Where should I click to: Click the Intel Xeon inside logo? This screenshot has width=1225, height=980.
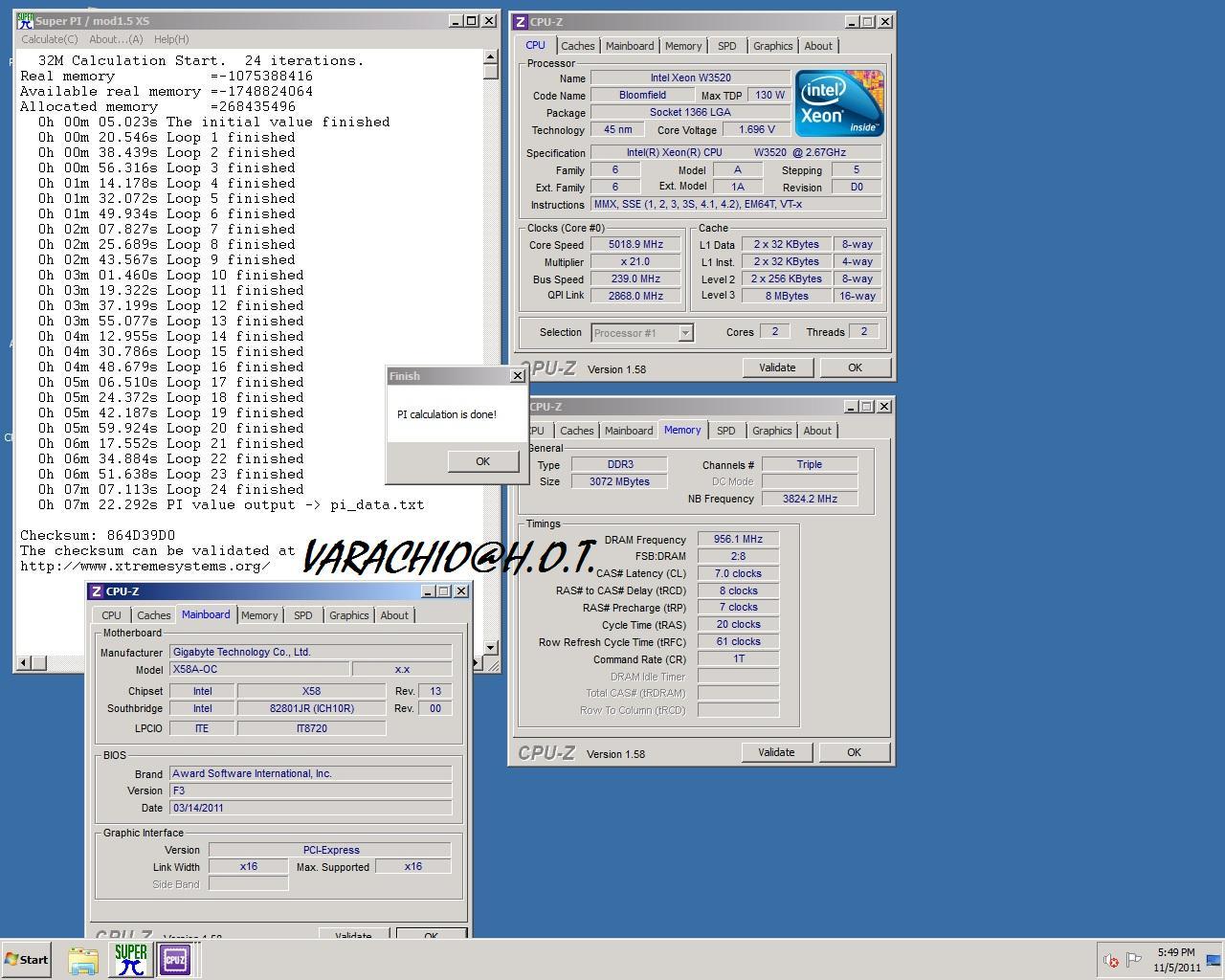(x=839, y=103)
